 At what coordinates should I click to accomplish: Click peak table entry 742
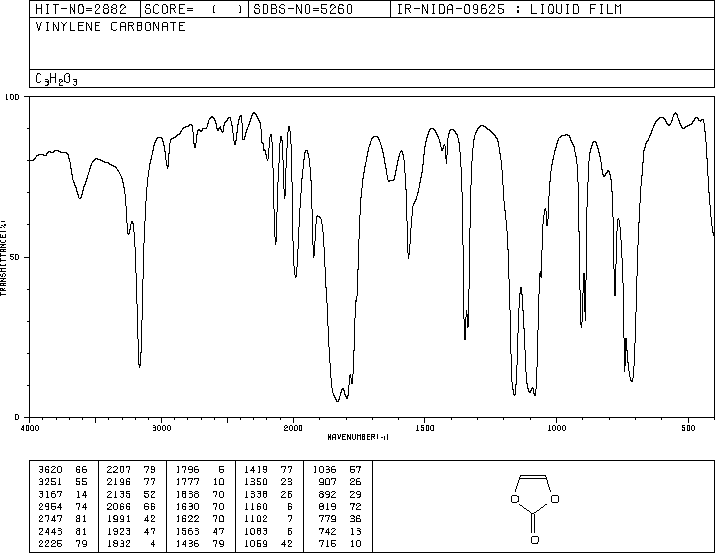pyautogui.click(x=327, y=531)
